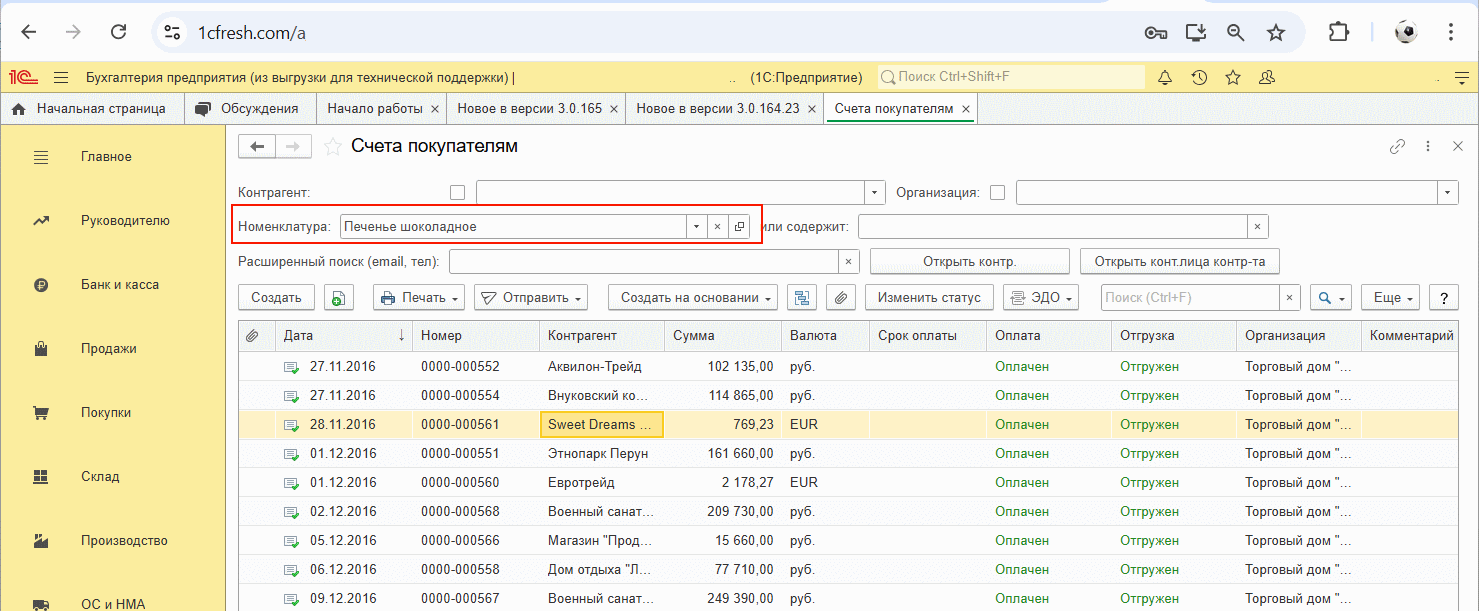The width and height of the screenshot is (1479, 611).
Task: Select the 209 730,00 amount cell
Action: point(723,512)
